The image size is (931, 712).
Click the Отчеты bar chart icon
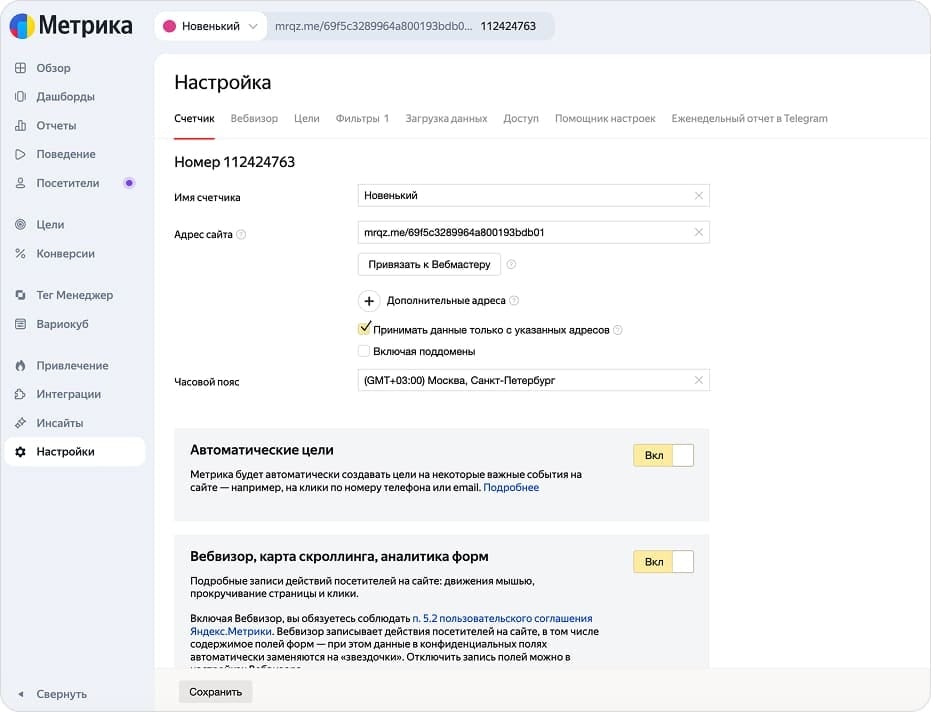click(x=20, y=125)
